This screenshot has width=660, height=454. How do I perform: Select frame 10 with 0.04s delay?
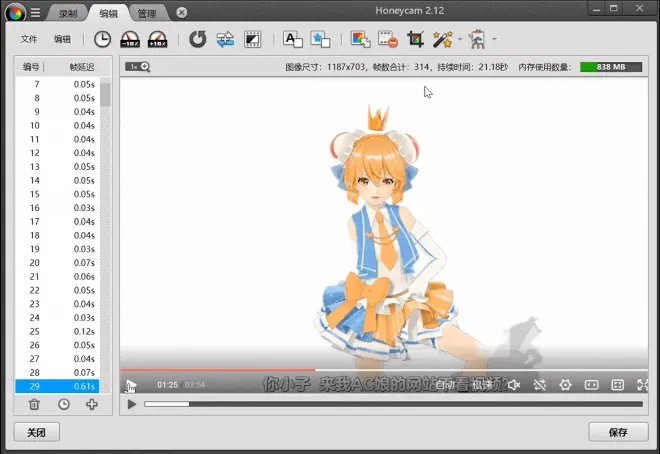tap(57, 125)
